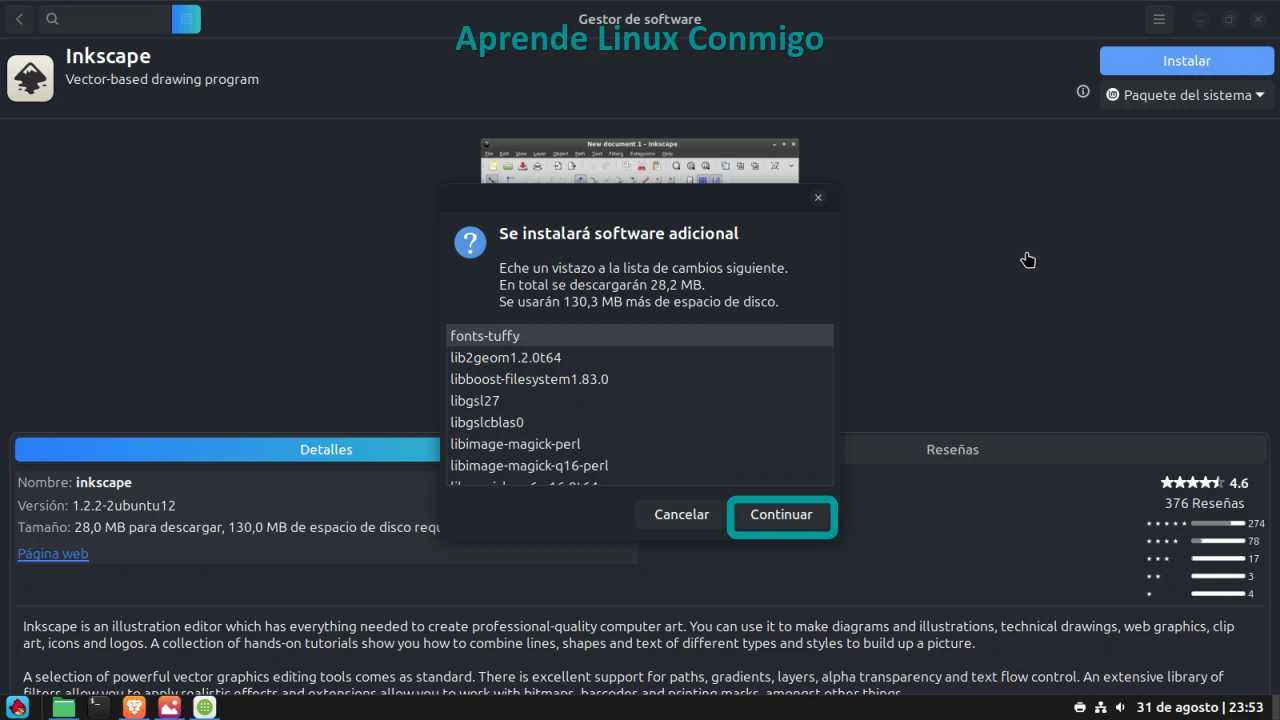Click the green software manager taskbar icon
1280x720 pixels.
[204, 707]
